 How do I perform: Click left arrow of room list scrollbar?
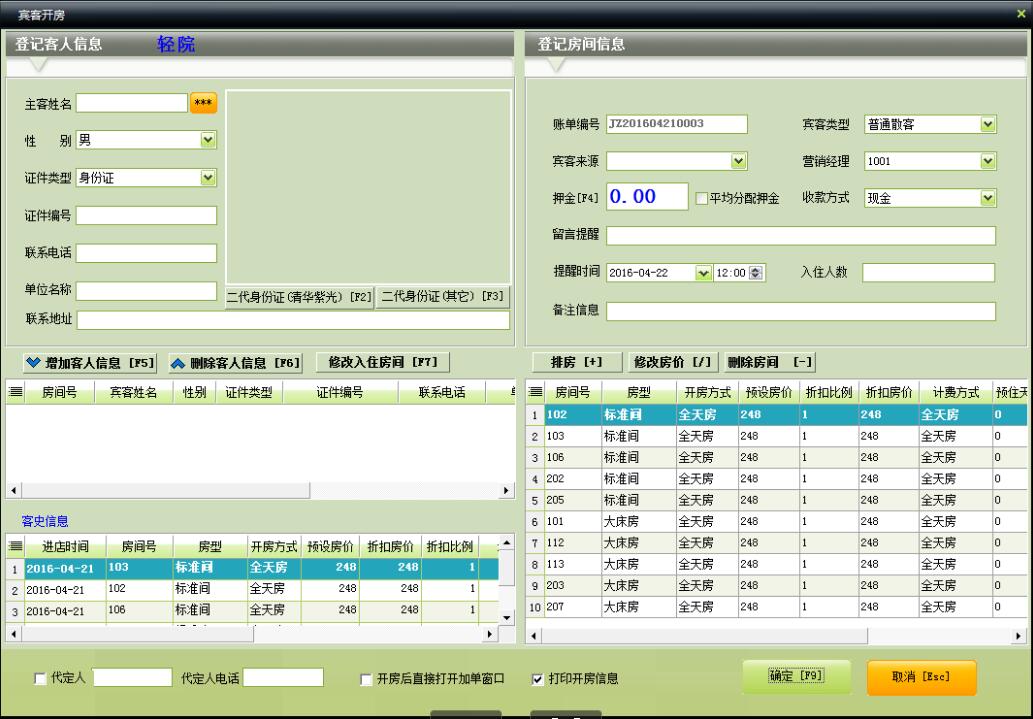point(534,636)
